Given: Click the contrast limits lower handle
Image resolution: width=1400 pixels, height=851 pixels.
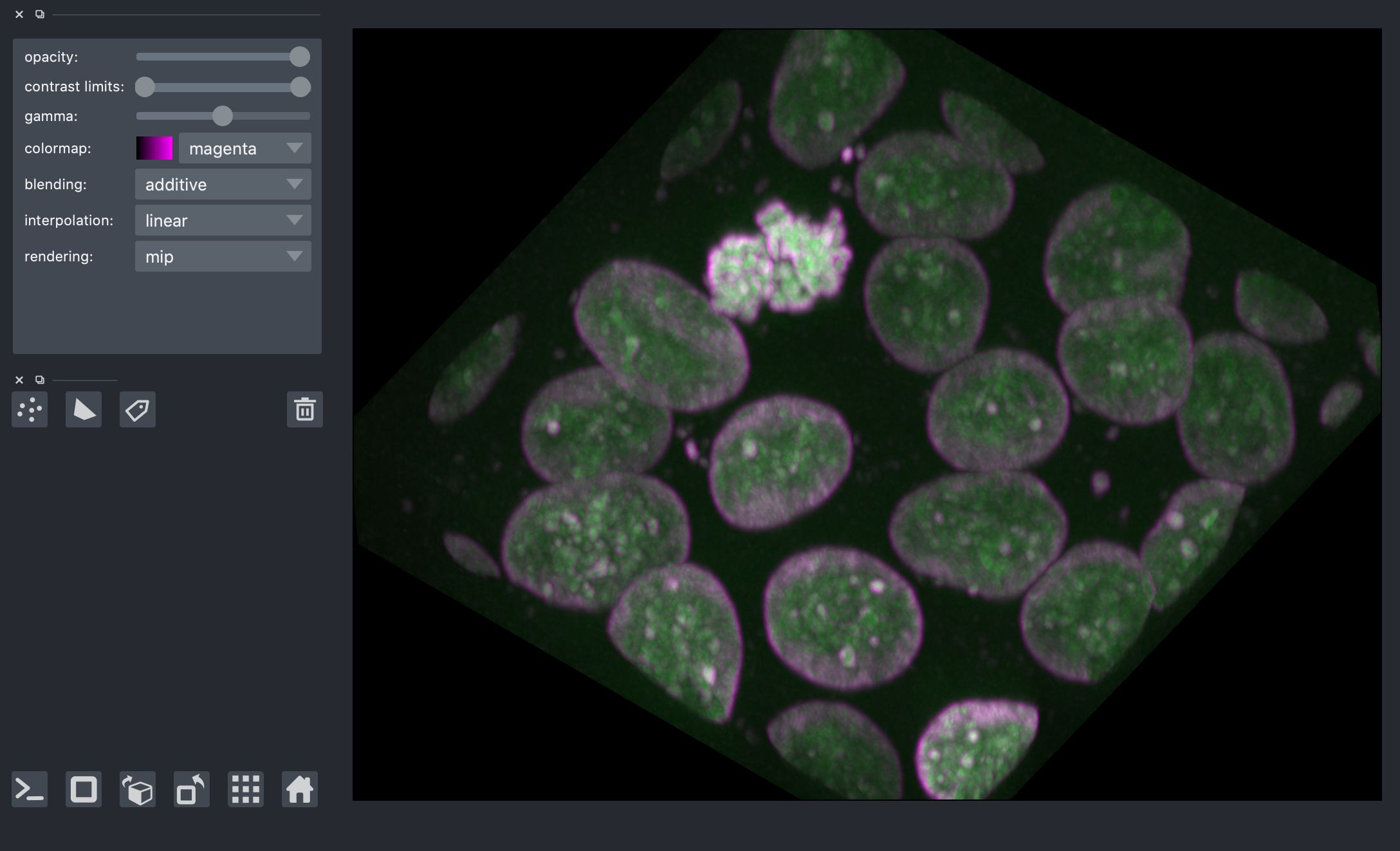Looking at the screenshot, I should [x=145, y=87].
